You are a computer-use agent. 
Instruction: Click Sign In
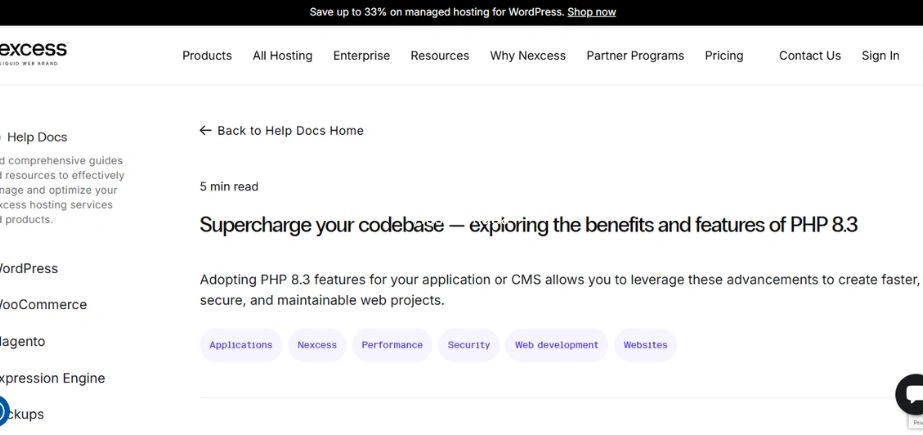880,56
